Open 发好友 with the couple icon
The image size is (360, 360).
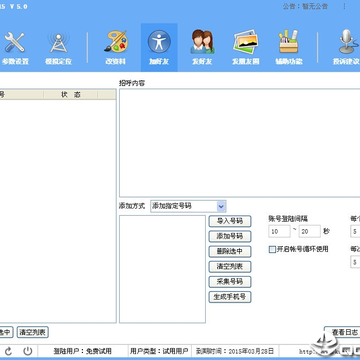tap(202, 48)
